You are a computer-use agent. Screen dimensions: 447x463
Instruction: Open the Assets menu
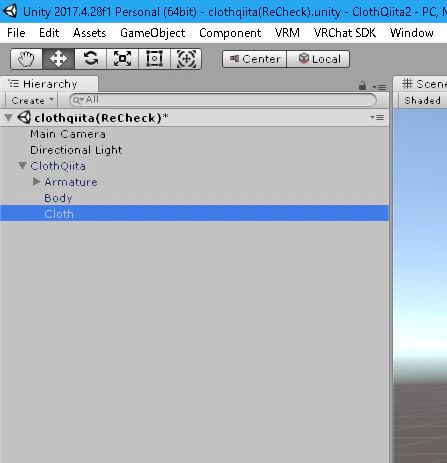pos(89,33)
